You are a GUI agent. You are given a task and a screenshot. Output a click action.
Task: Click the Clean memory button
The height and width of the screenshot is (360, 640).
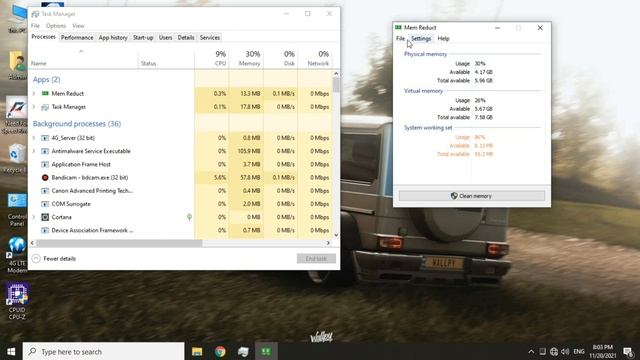[x=471, y=196]
